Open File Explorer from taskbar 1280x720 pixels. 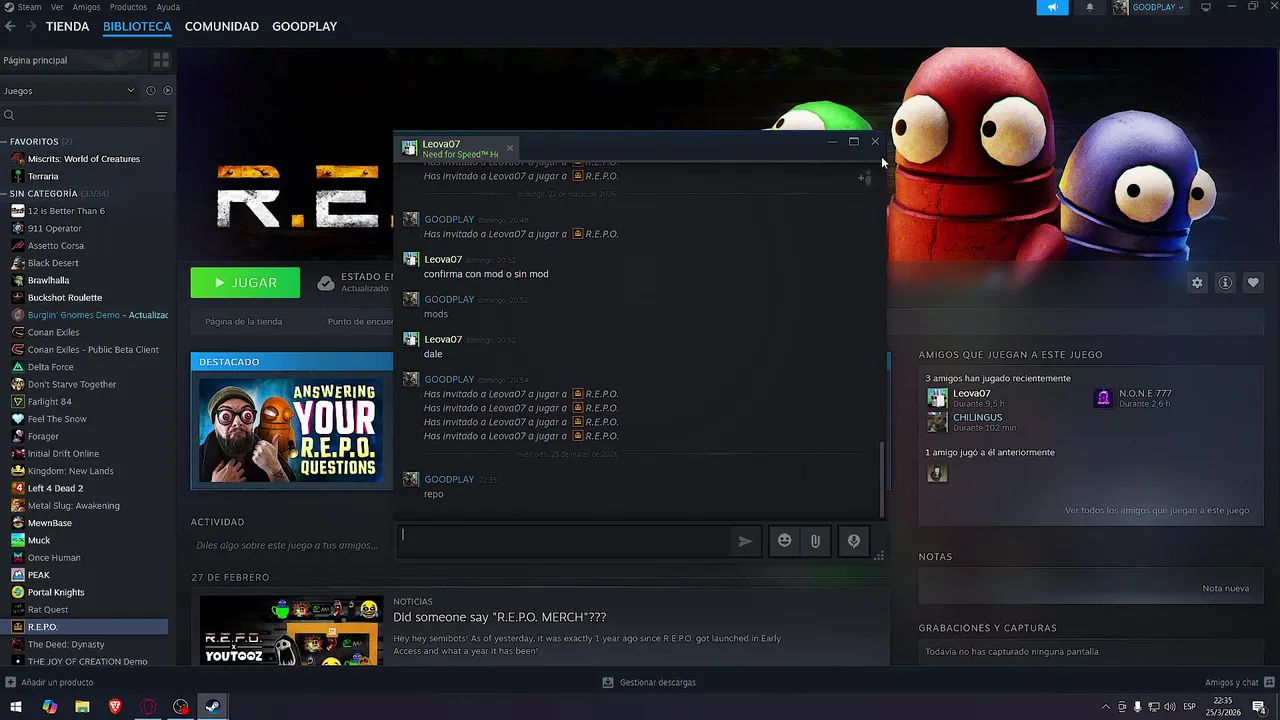tap(82, 707)
